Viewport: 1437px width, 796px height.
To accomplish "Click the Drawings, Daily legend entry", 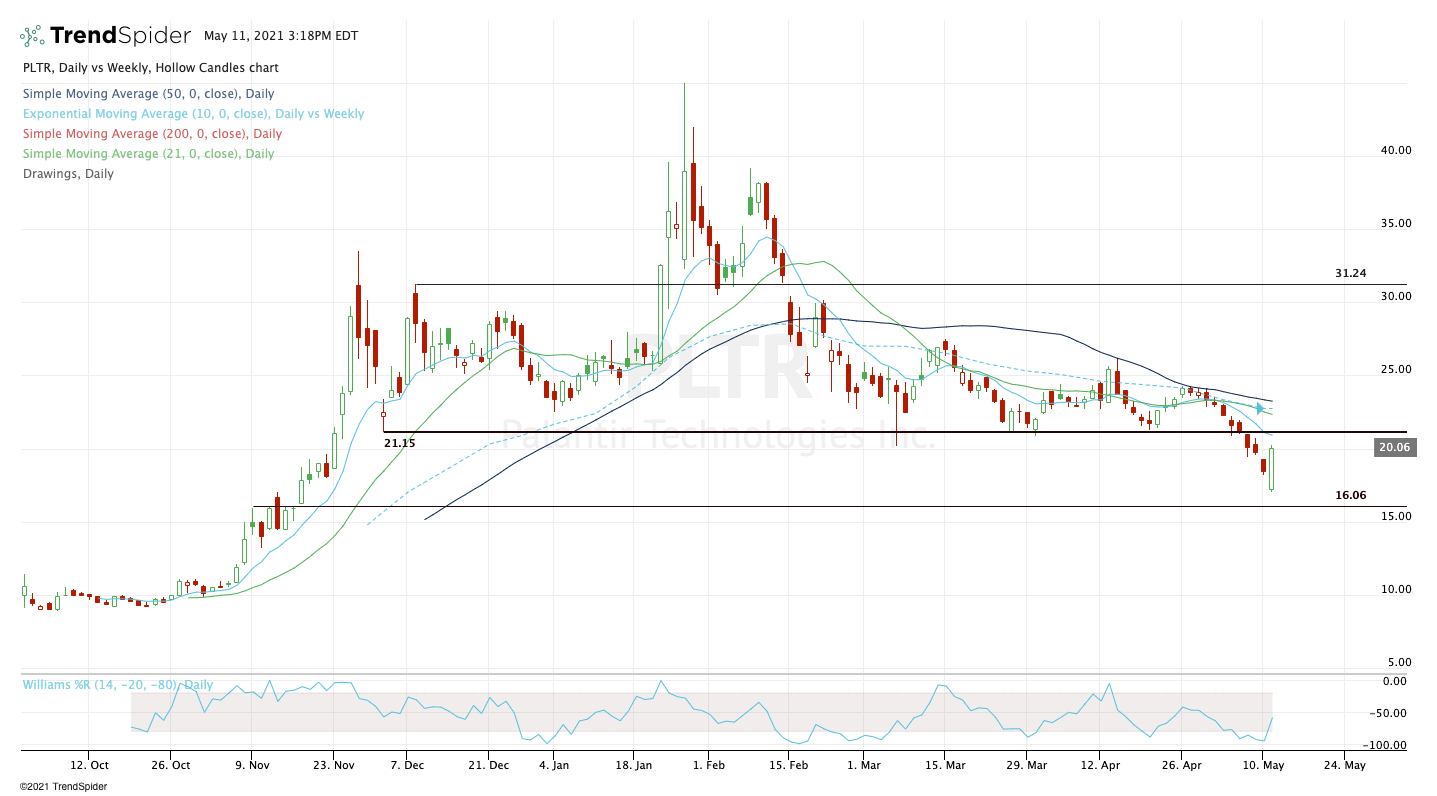I will pos(68,174).
